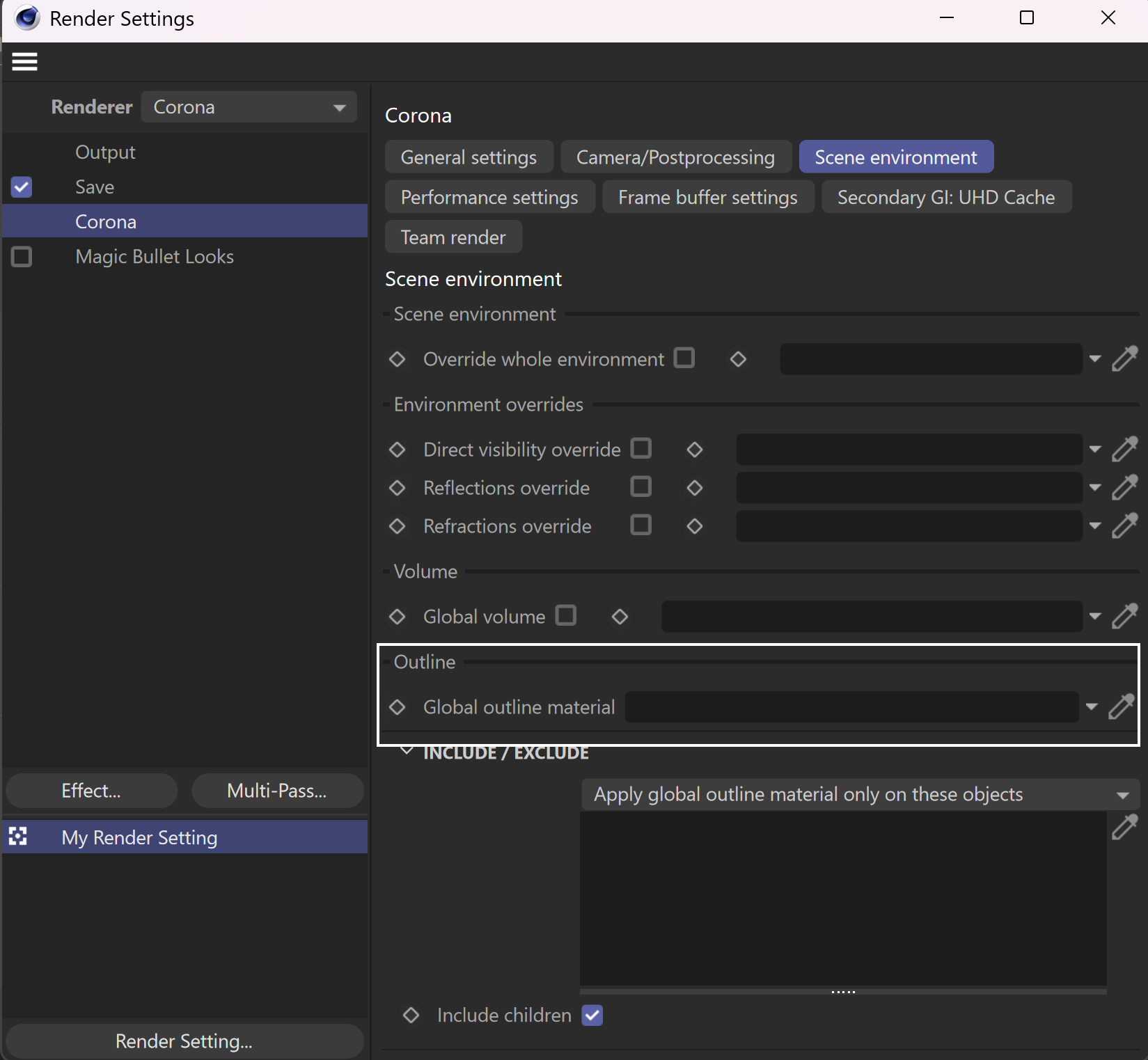Image resolution: width=1148 pixels, height=1060 pixels.
Task: Pick material with Override whole environment eyedropper
Action: (x=1124, y=358)
